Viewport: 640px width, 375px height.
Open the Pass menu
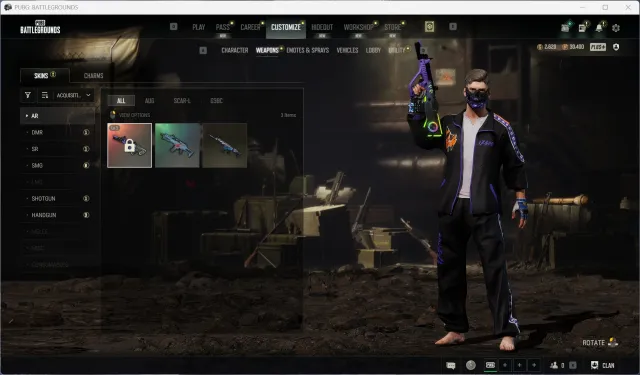point(223,27)
